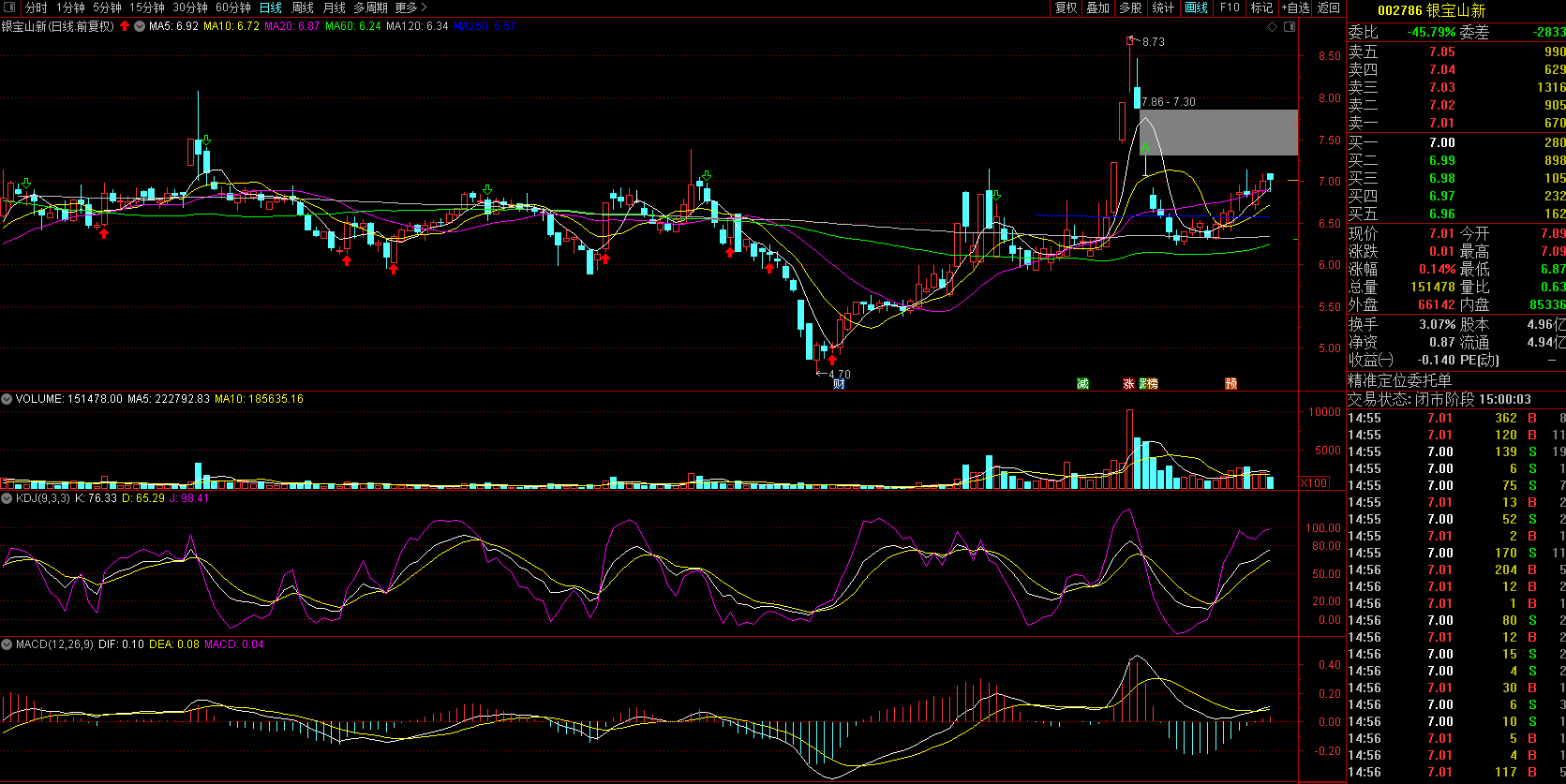The width and height of the screenshot is (1566, 784).
Task: Open the 多股 multi-stock view
Action: [x=1130, y=7]
